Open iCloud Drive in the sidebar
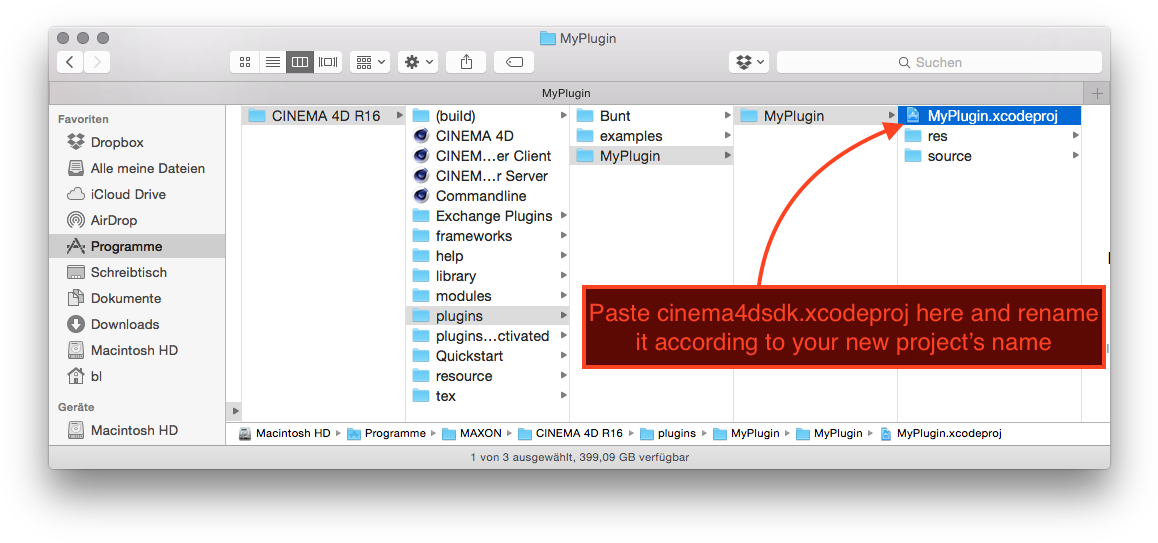The width and height of the screenshot is (1158, 543). 127,194
